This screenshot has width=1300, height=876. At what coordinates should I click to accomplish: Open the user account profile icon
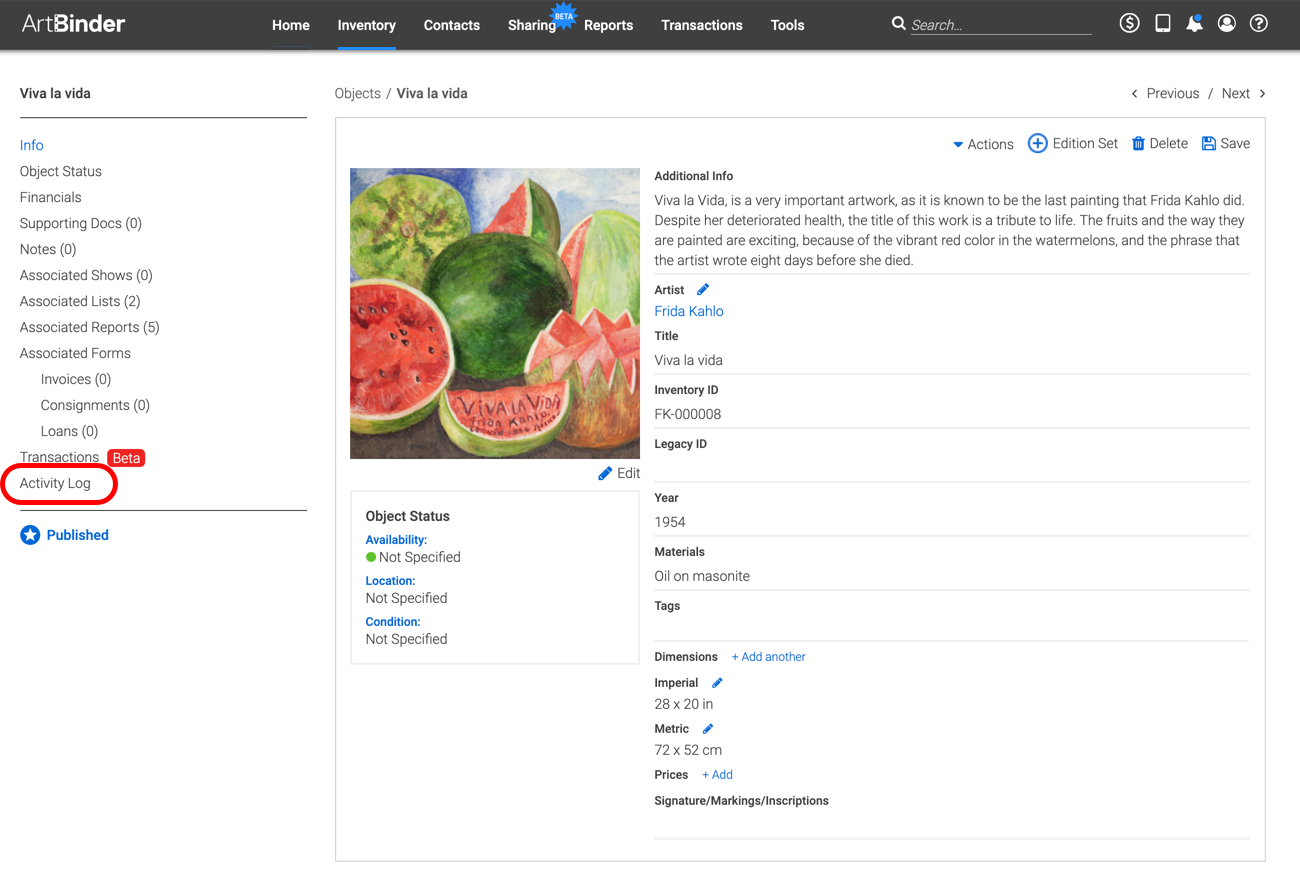coord(1226,23)
